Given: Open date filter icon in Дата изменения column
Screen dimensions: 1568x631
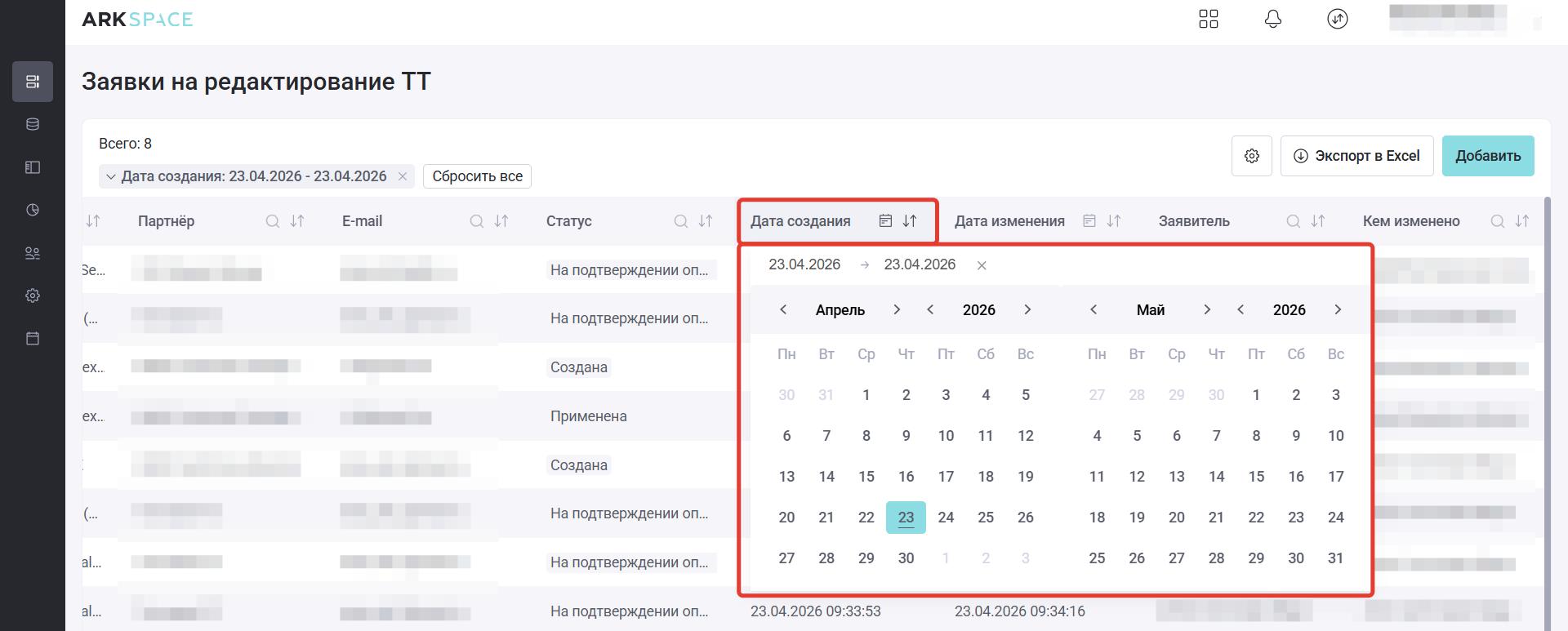Looking at the screenshot, I should [x=1089, y=221].
